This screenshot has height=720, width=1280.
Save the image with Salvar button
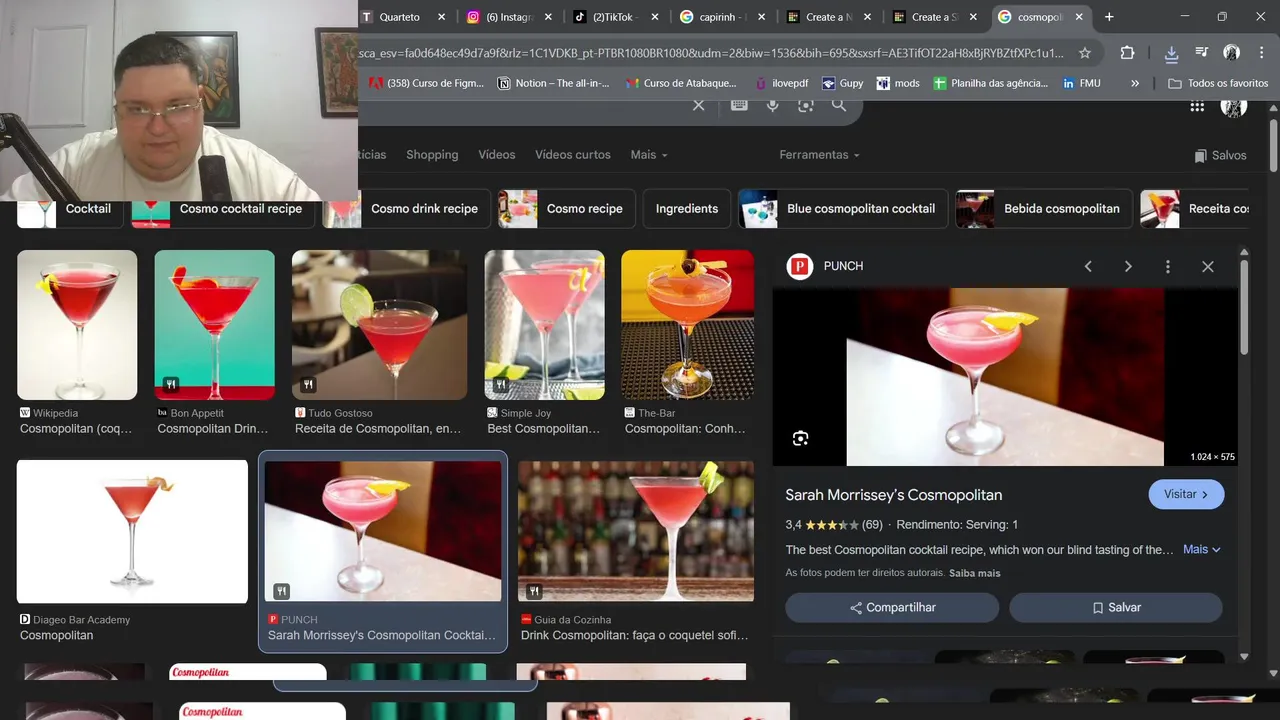(x=1115, y=607)
